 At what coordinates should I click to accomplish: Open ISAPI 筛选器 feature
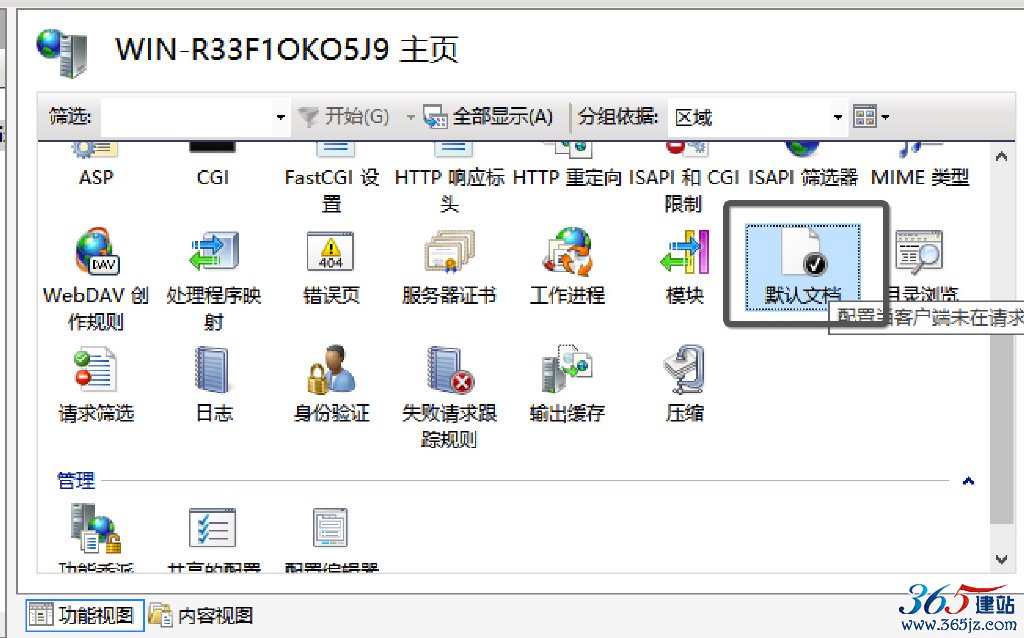[x=802, y=165]
